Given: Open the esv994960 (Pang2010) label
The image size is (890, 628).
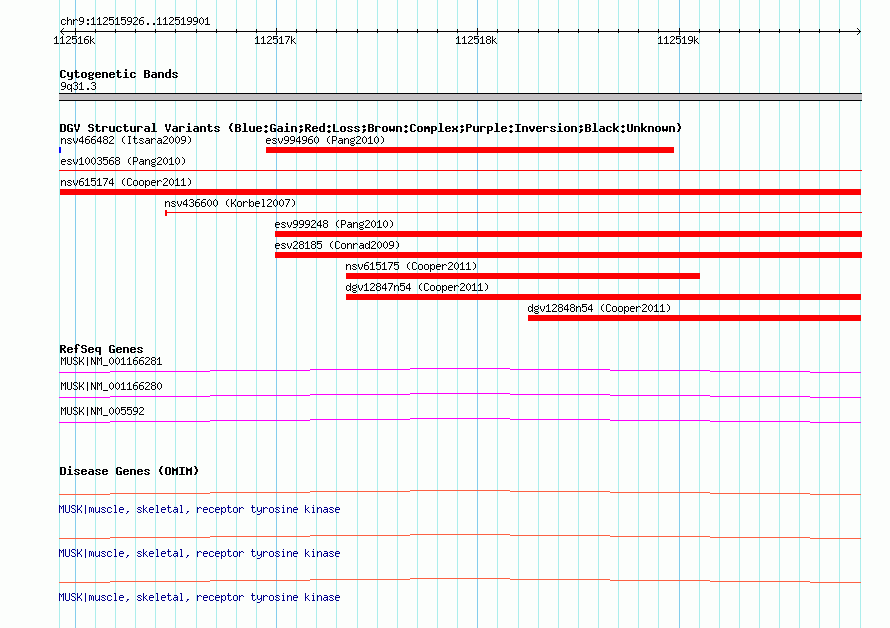Looking at the screenshot, I should click(x=325, y=140).
